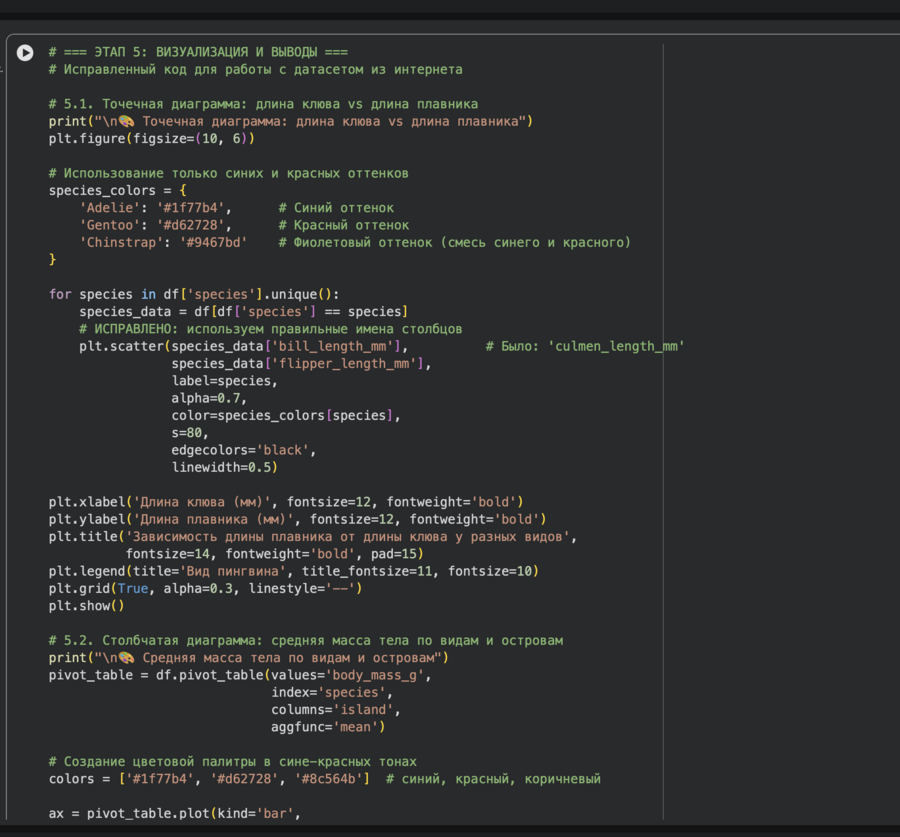The image size is (900, 837).
Task: Click palette emoji in second print statement
Action: pyautogui.click(x=126, y=658)
